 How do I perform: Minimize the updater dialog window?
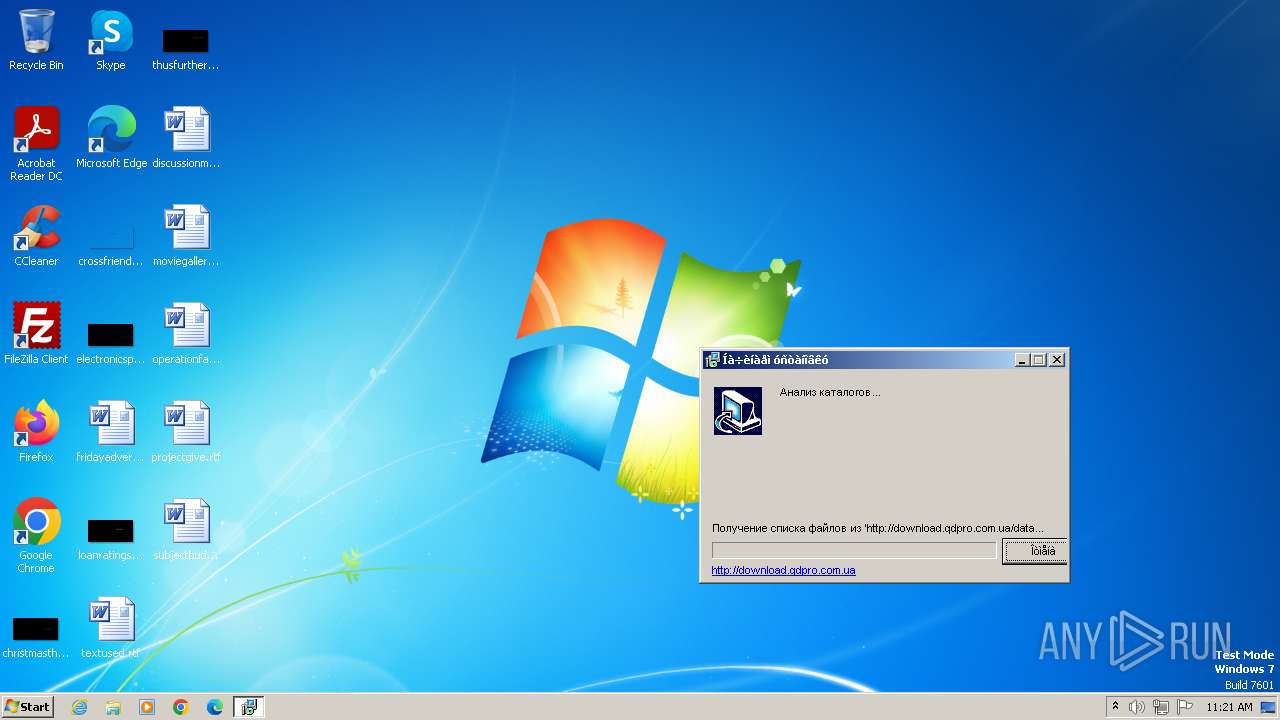click(1022, 360)
